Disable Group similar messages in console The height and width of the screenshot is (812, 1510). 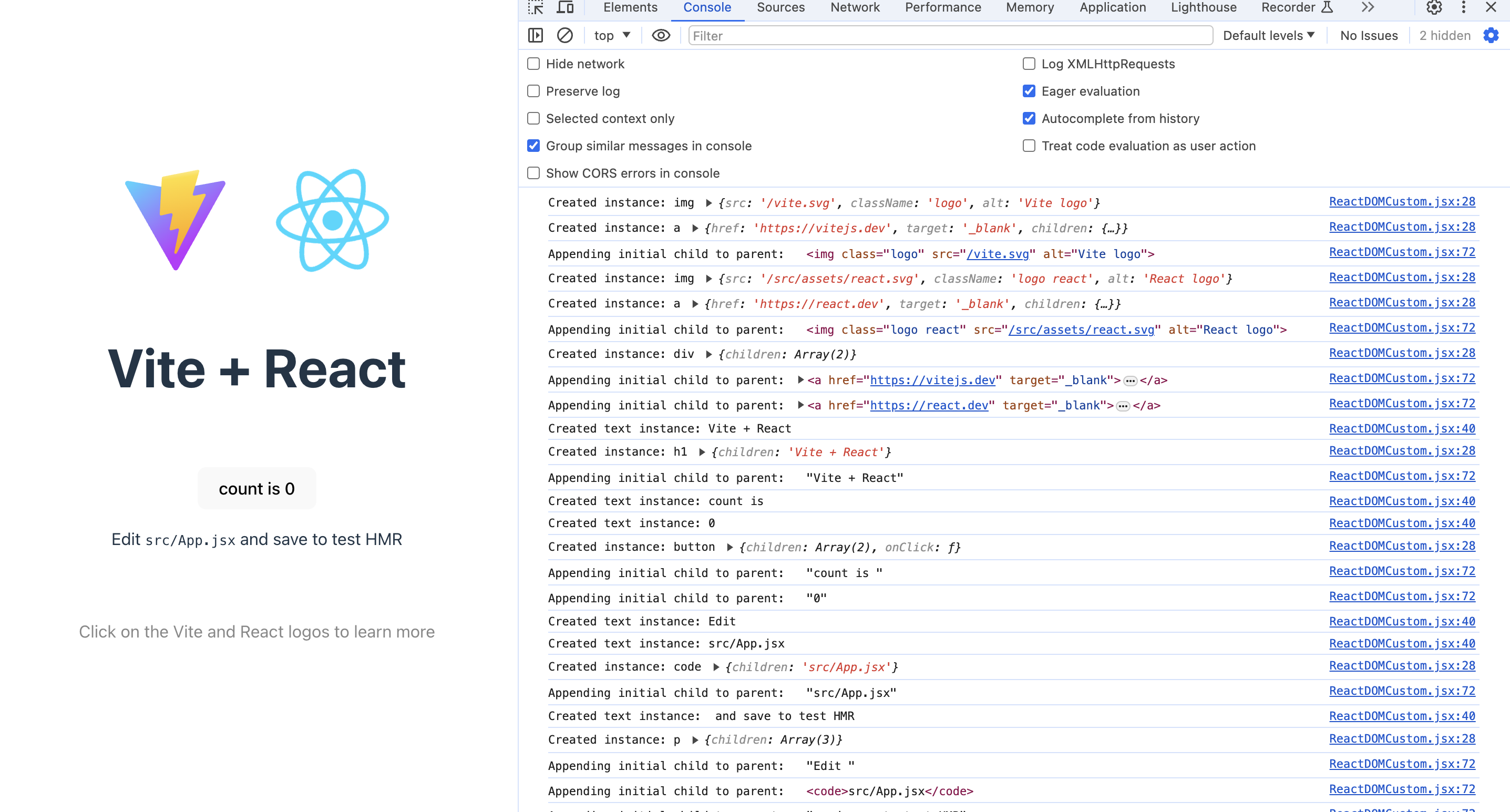coord(533,146)
